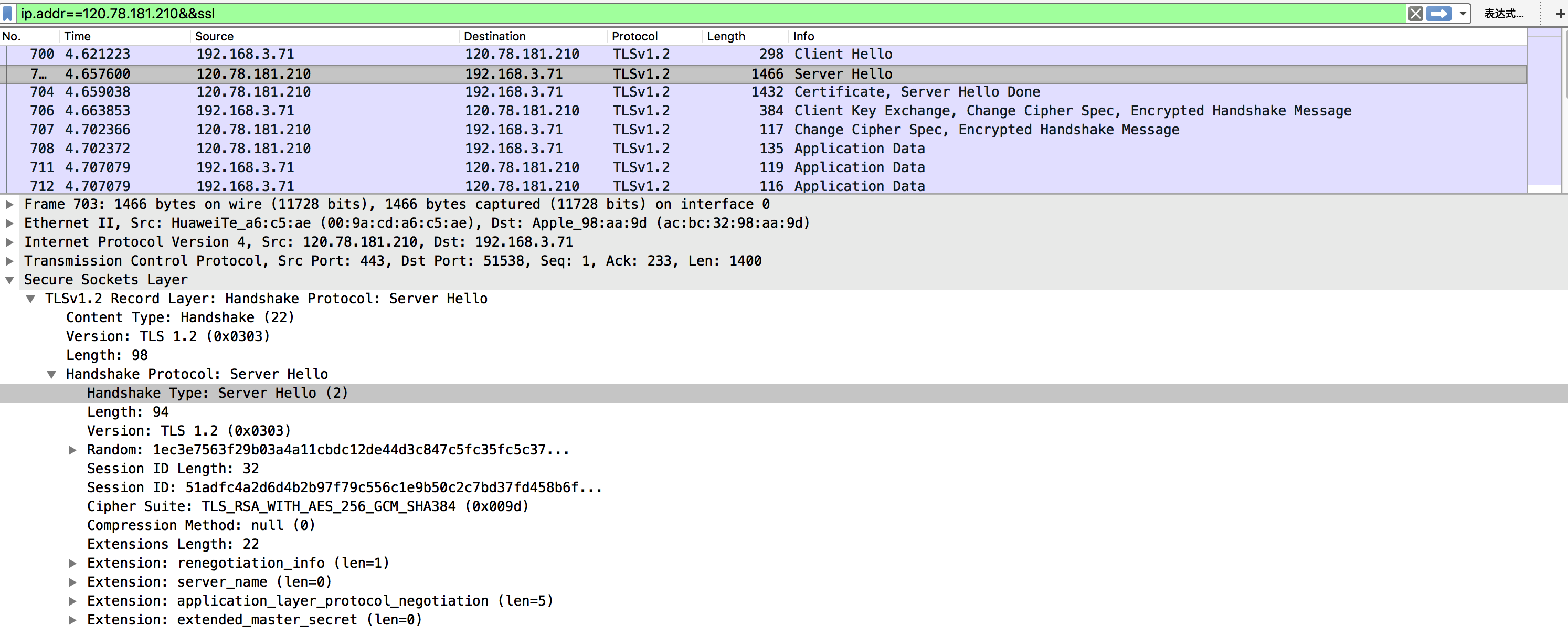Open the recent filters dropdown arrow
This screenshot has height=636, width=1568.
pyautogui.click(x=1462, y=14)
